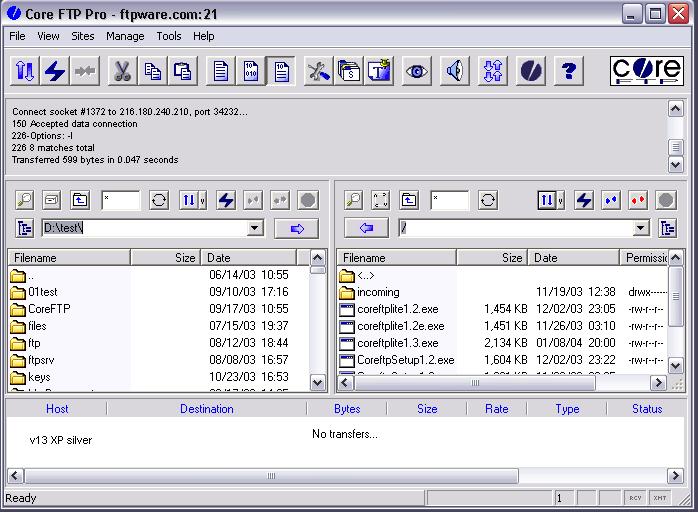Image resolution: width=698 pixels, height=512 pixels.
Task: Click the Core FTP round logo toolbar icon
Action: tap(531, 71)
